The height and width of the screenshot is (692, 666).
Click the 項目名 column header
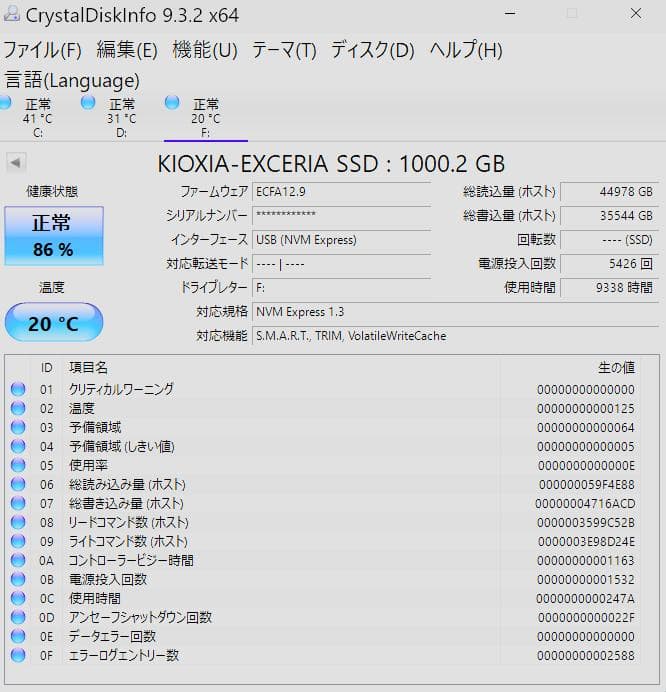pos(88,368)
